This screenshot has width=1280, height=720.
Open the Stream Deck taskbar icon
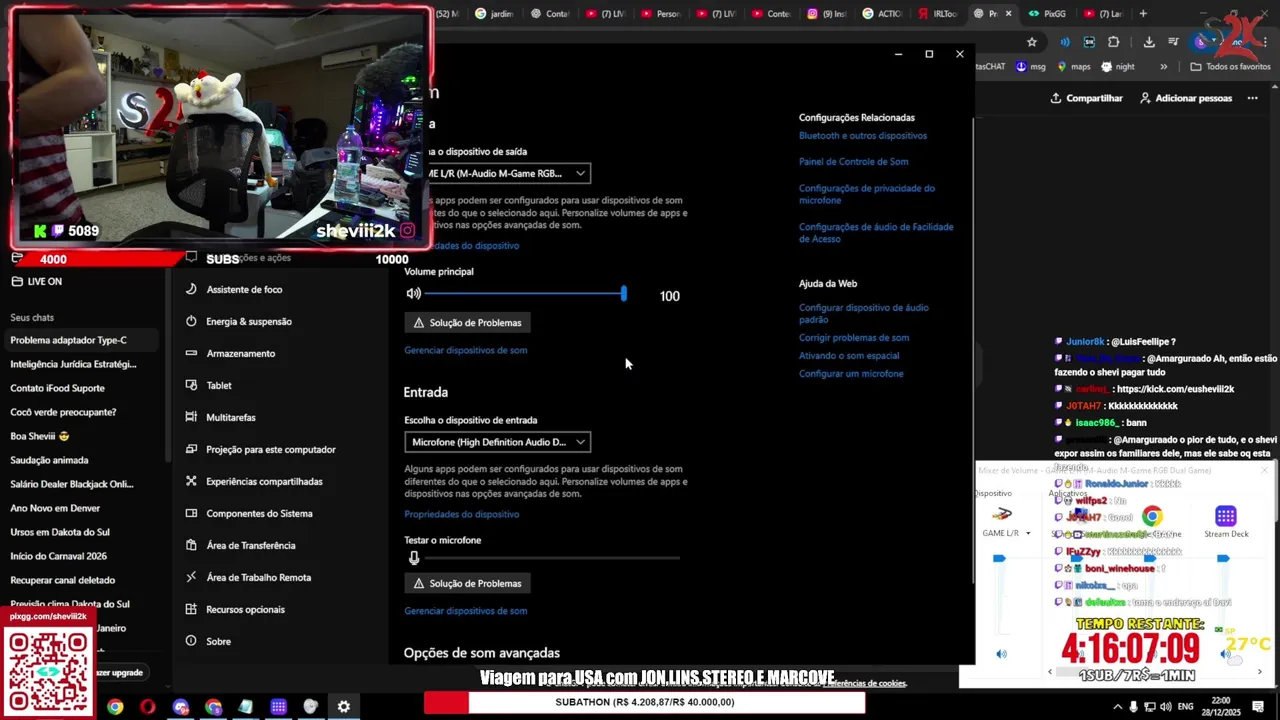tap(279, 707)
